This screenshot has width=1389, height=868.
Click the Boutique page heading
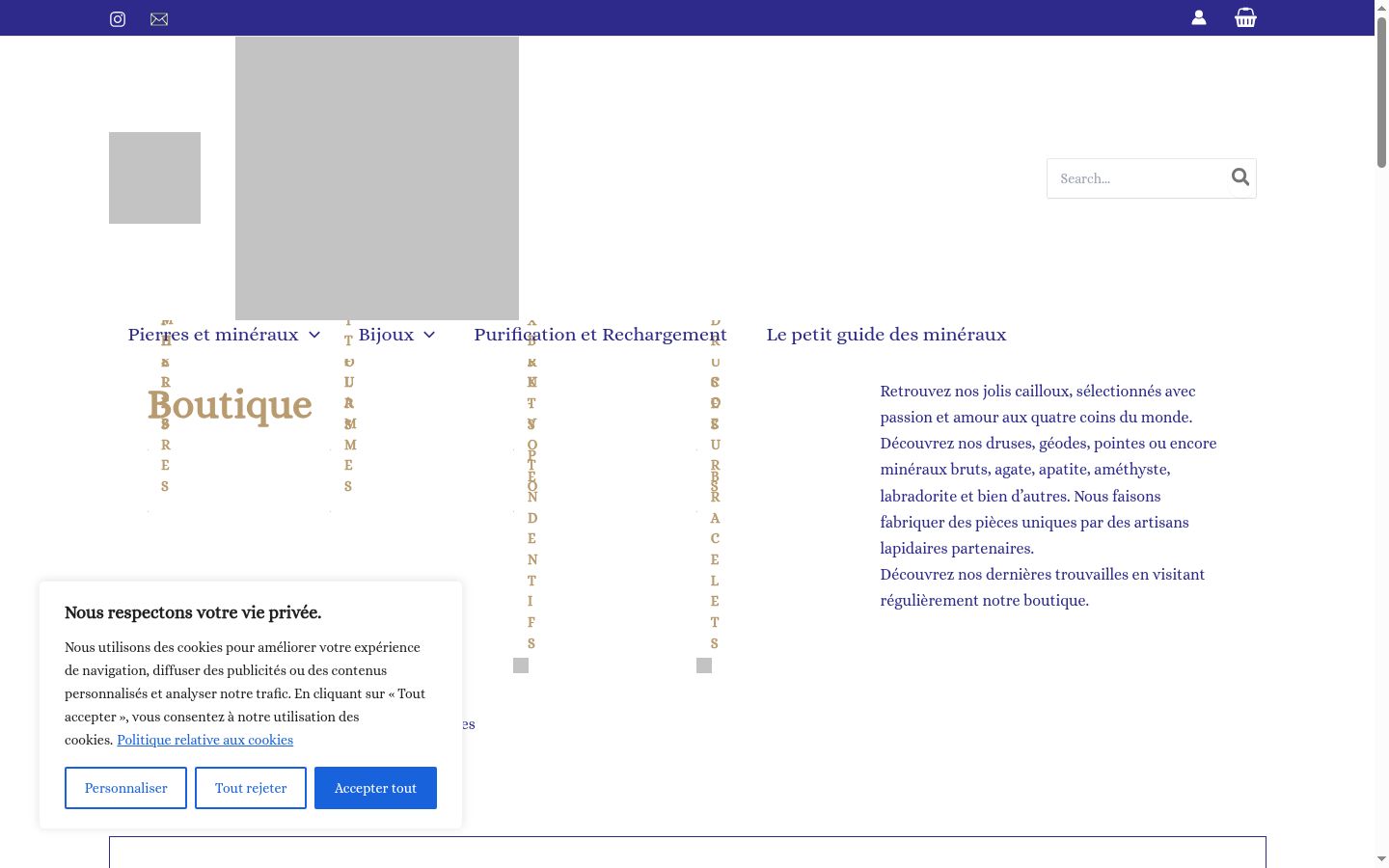tap(230, 406)
